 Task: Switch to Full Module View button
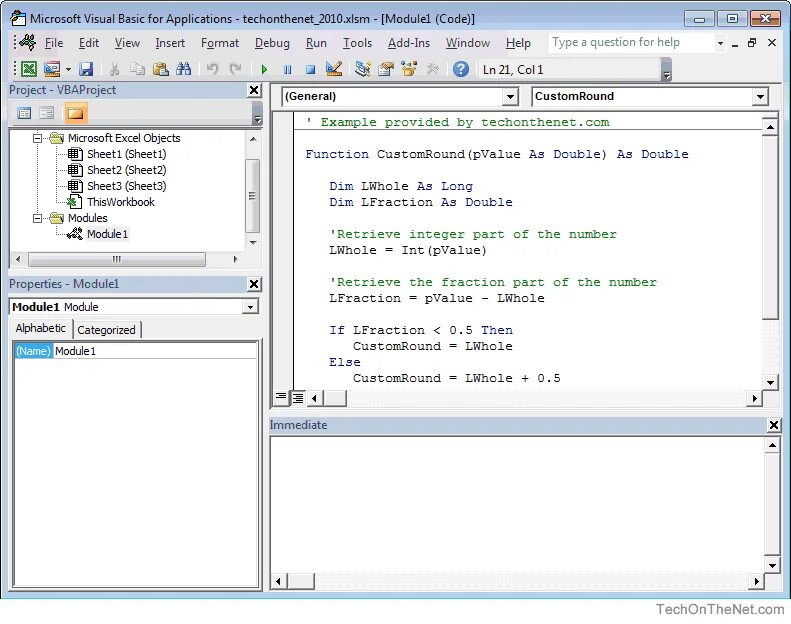[298, 398]
